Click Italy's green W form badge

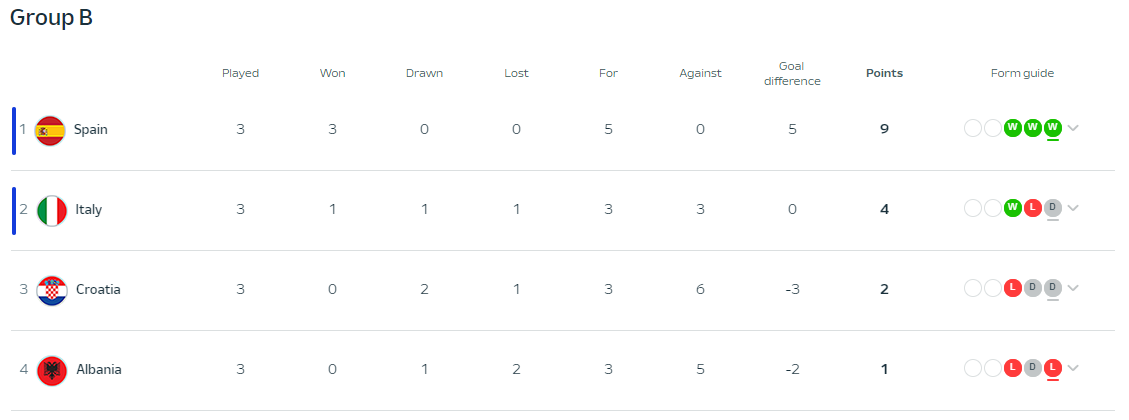(1013, 208)
